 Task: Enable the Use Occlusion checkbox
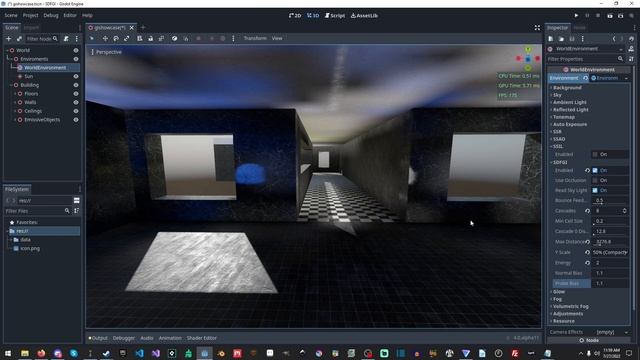pyautogui.click(x=595, y=180)
